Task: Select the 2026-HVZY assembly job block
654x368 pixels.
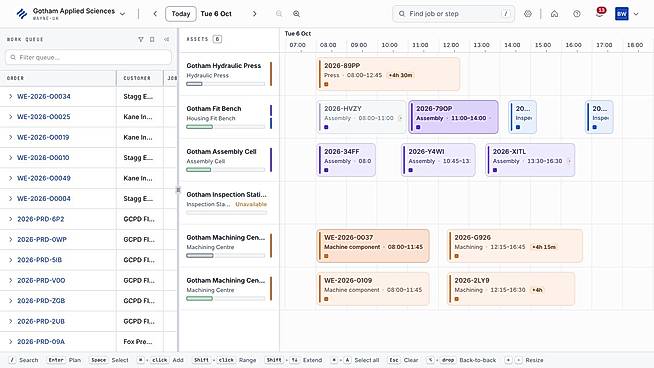Action: tap(361, 117)
